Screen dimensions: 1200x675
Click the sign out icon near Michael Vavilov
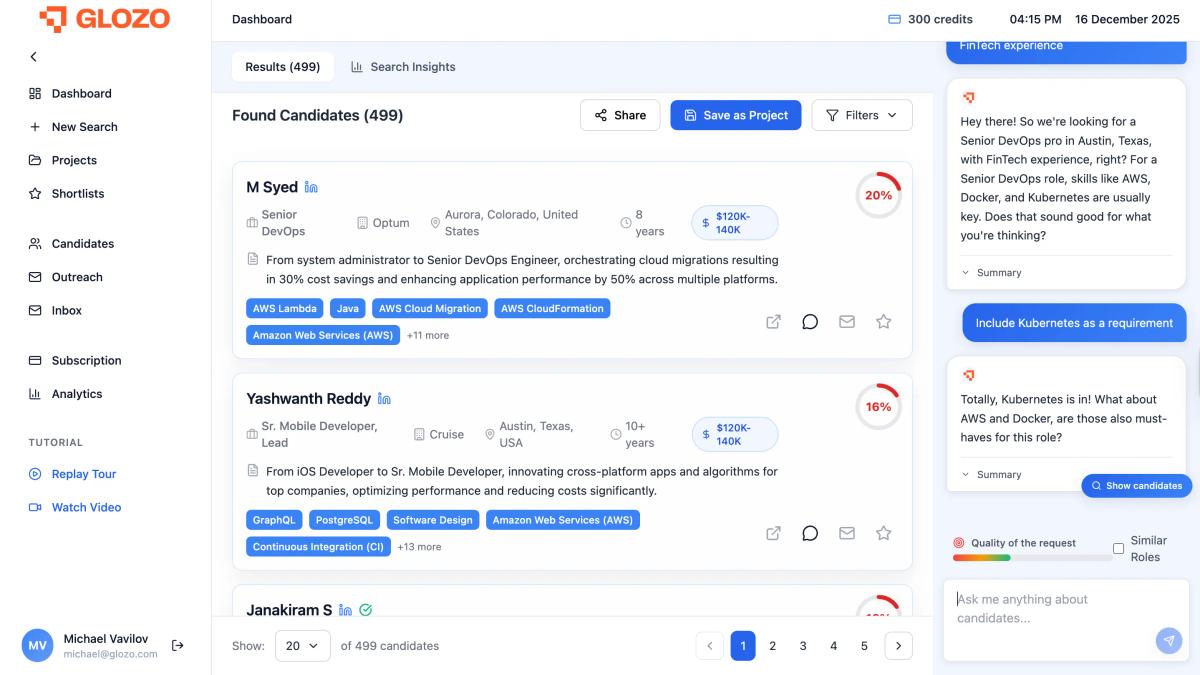click(178, 645)
